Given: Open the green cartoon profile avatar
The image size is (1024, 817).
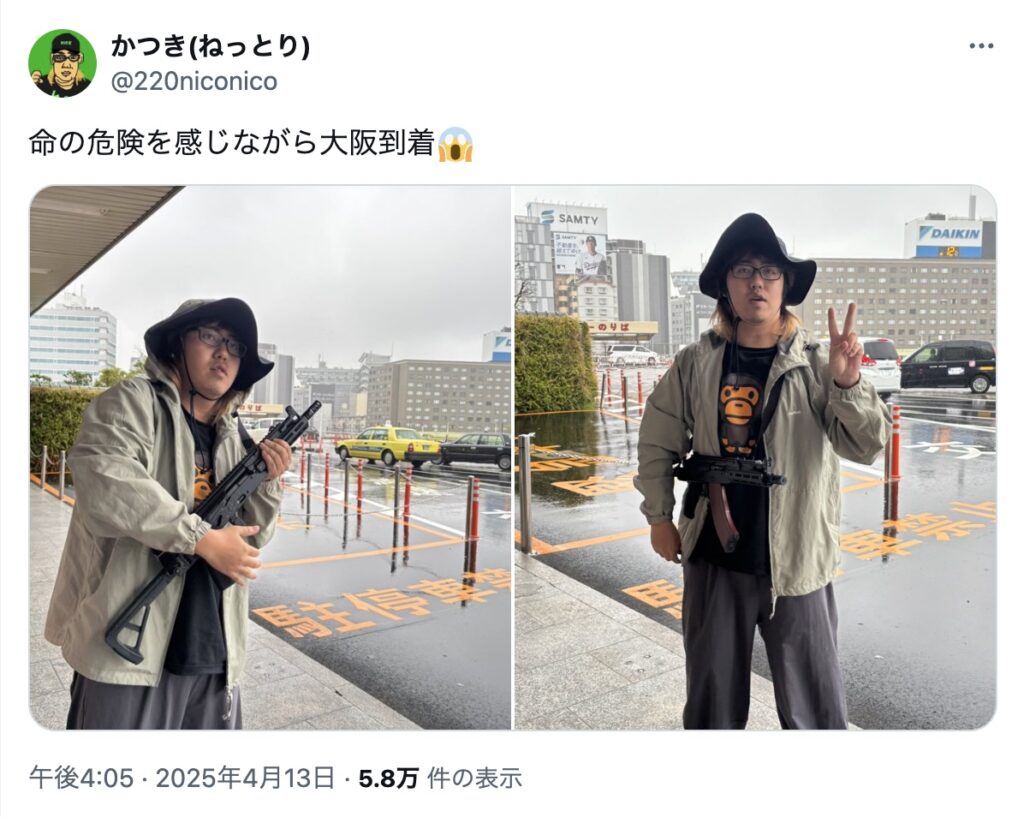Looking at the screenshot, I should coord(63,63).
